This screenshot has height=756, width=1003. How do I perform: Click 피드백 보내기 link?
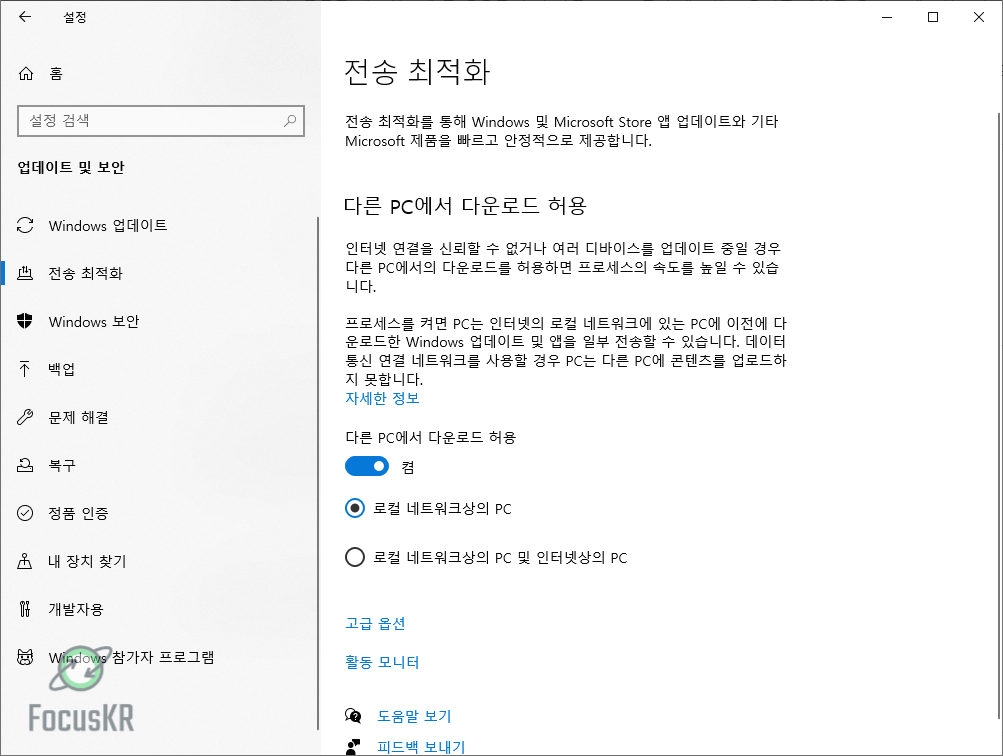click(x=421, y=746)
